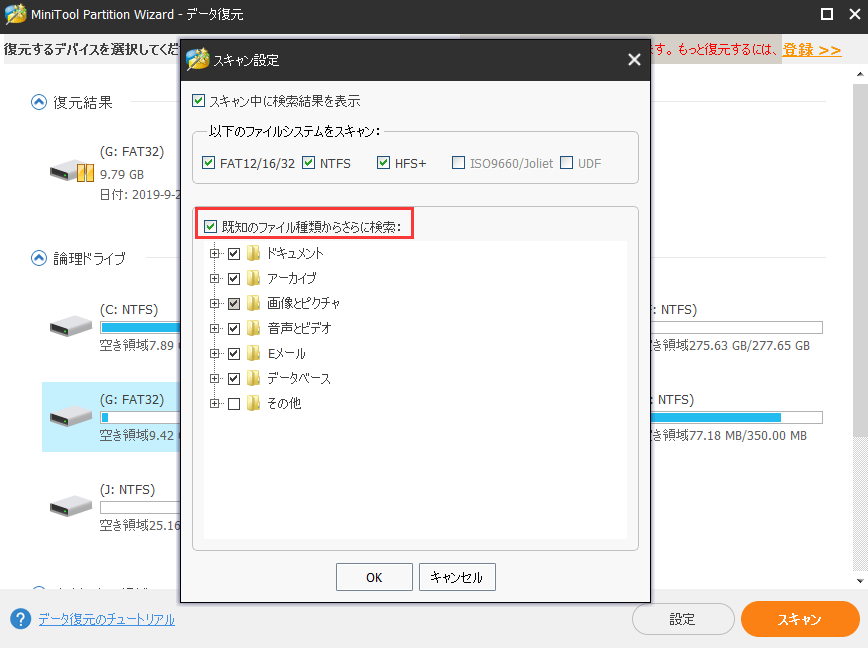
Task: Click the アーカイブ folder icon
Action: [x=253, y=278]
